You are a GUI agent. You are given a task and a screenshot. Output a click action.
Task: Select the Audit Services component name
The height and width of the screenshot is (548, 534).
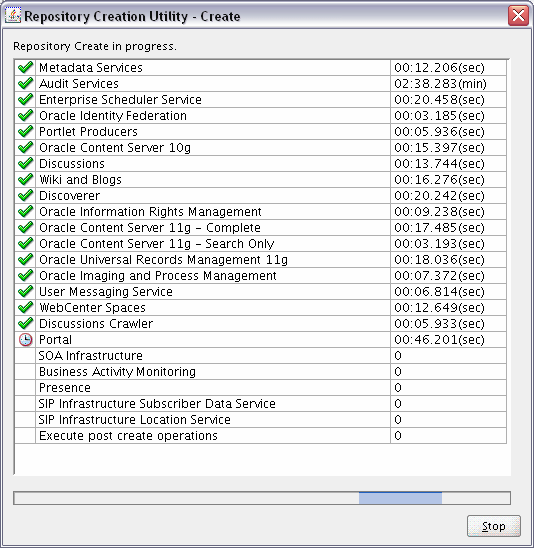point(79,84)
